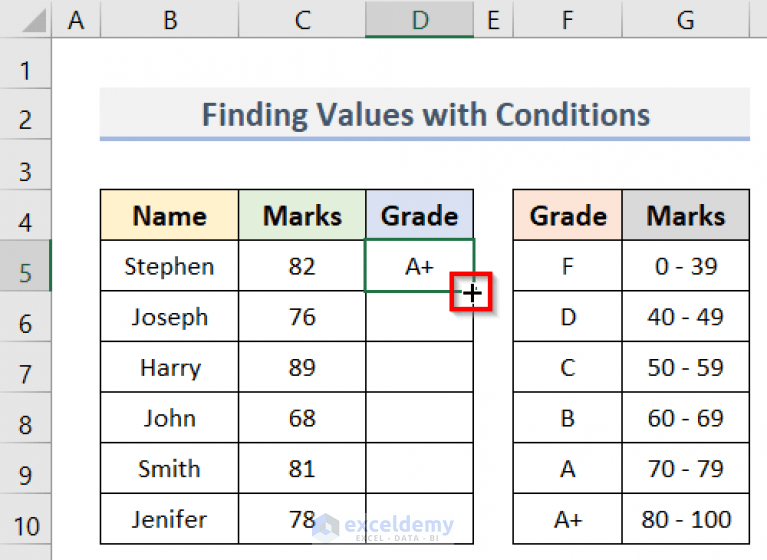
Task: Select the empty grade cell for Joseph
Action: (x=420, y=317)
